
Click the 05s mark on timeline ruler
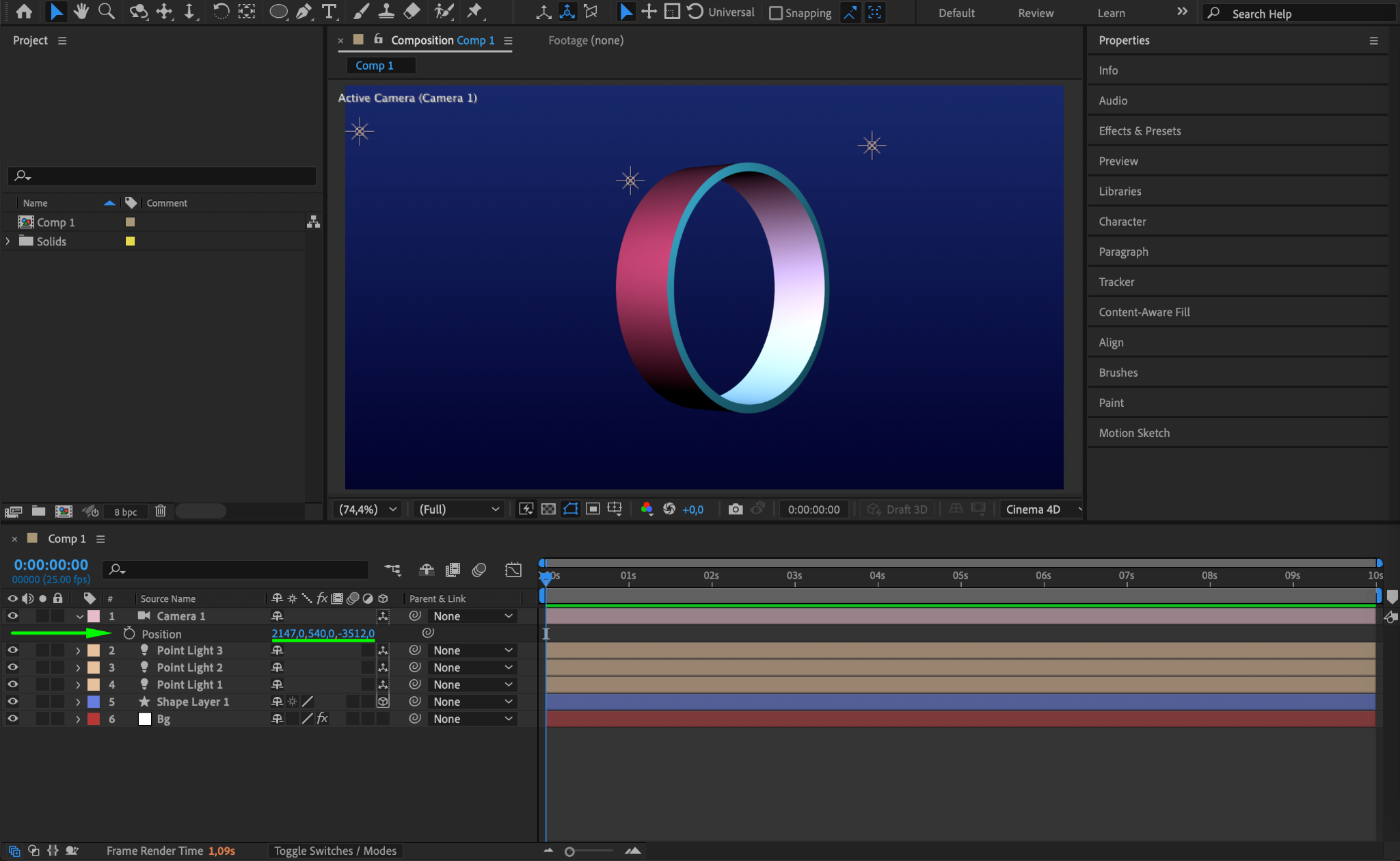coord(960,576)
